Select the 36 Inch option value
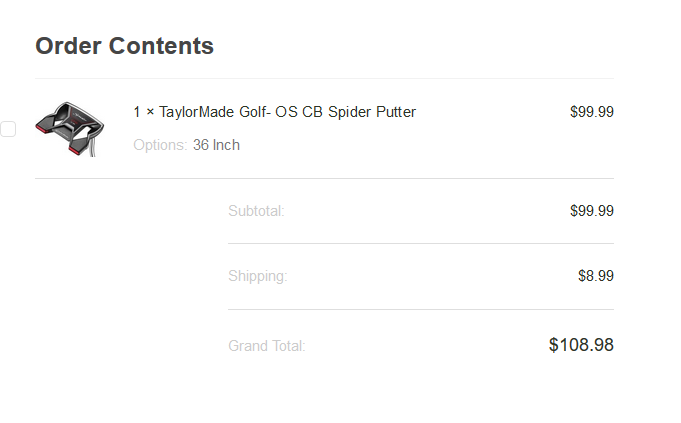This screenshot has height=423, width=681. pyautogui.click(x=216, y=145)
